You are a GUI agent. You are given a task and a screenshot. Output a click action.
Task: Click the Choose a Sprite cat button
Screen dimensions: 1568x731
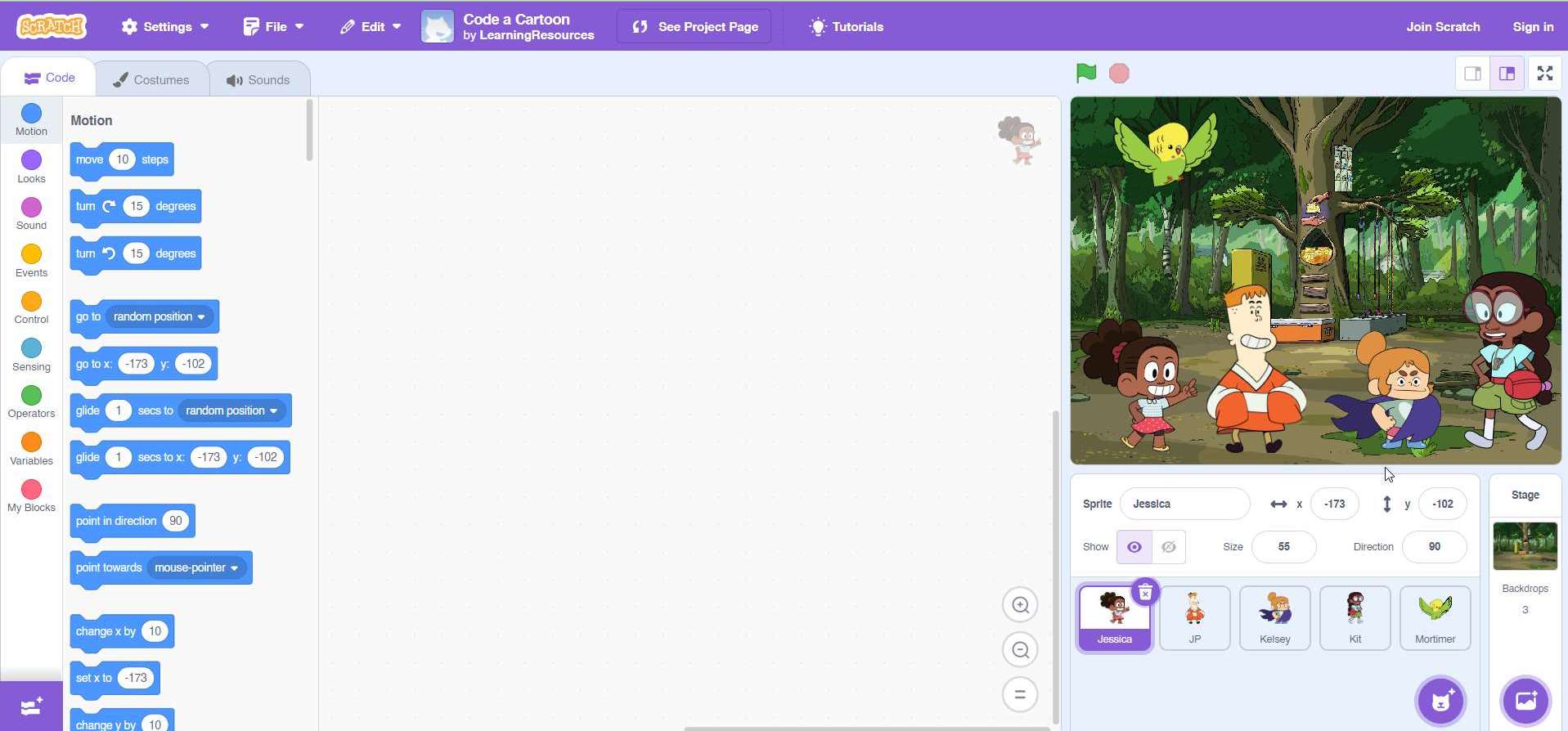[x=1441, y=701]
